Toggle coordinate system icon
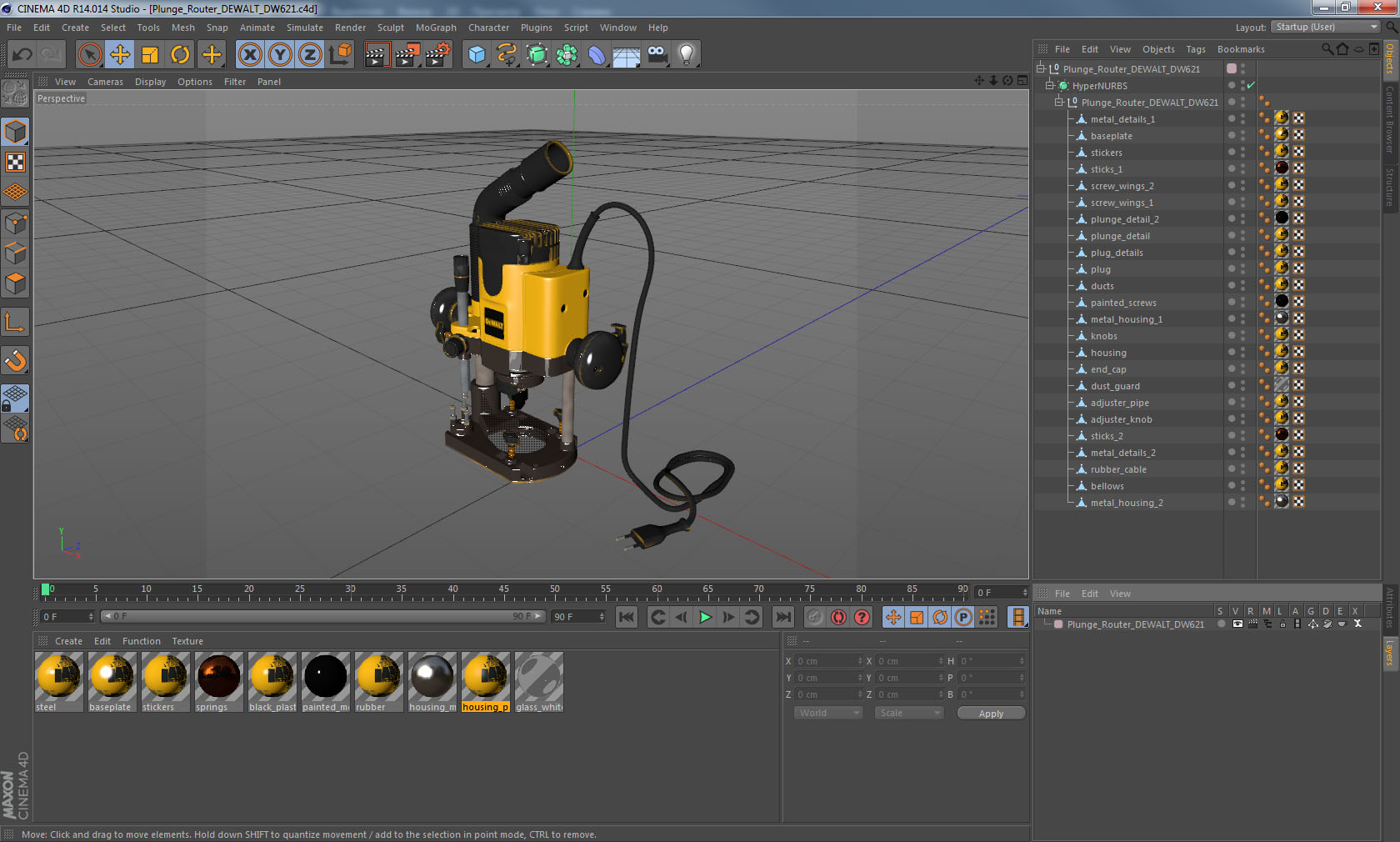1400x842 pixels. tap(340, 55)
